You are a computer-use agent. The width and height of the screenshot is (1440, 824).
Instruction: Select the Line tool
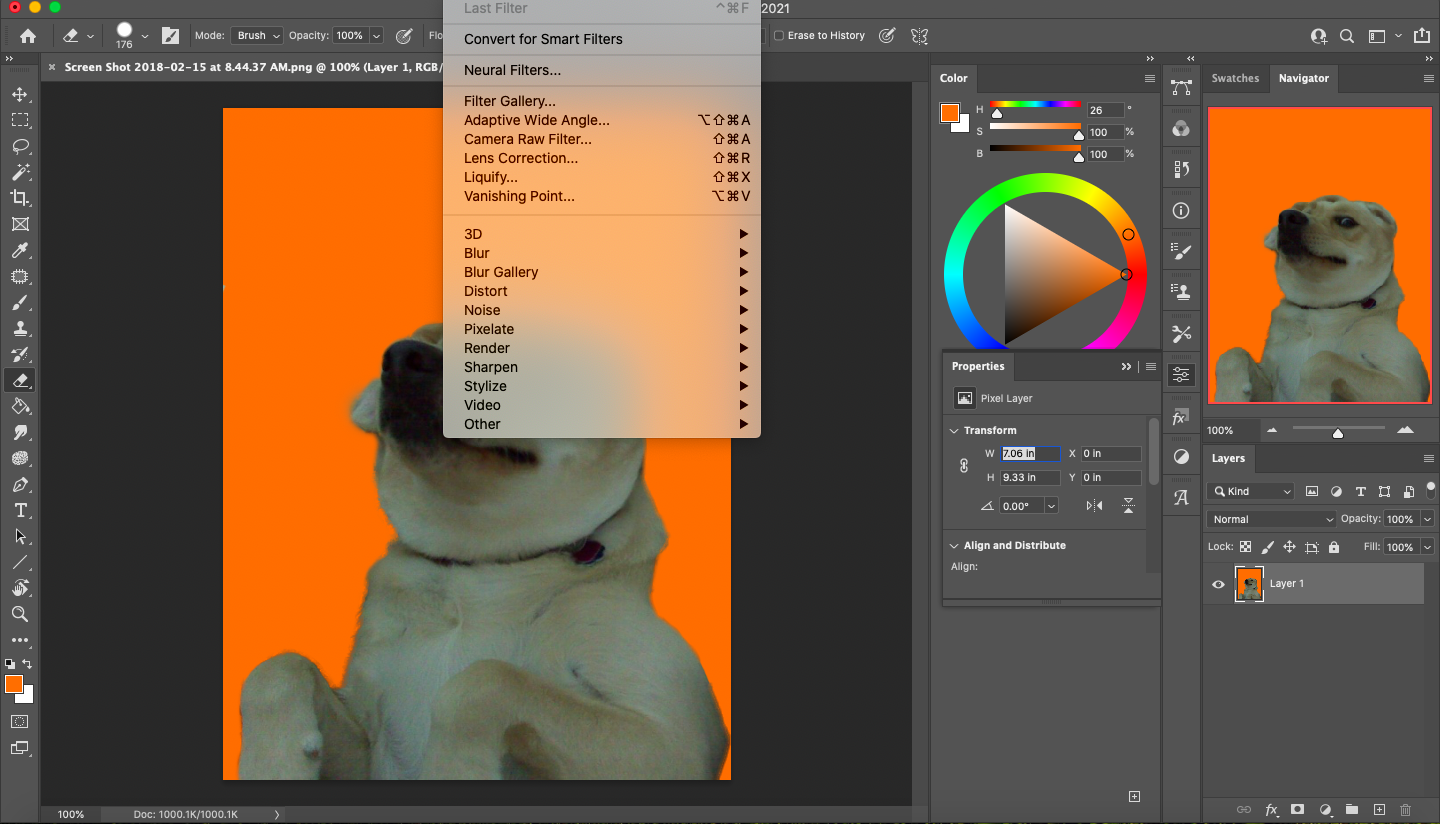pyautogui.click(x=20, y=562)
